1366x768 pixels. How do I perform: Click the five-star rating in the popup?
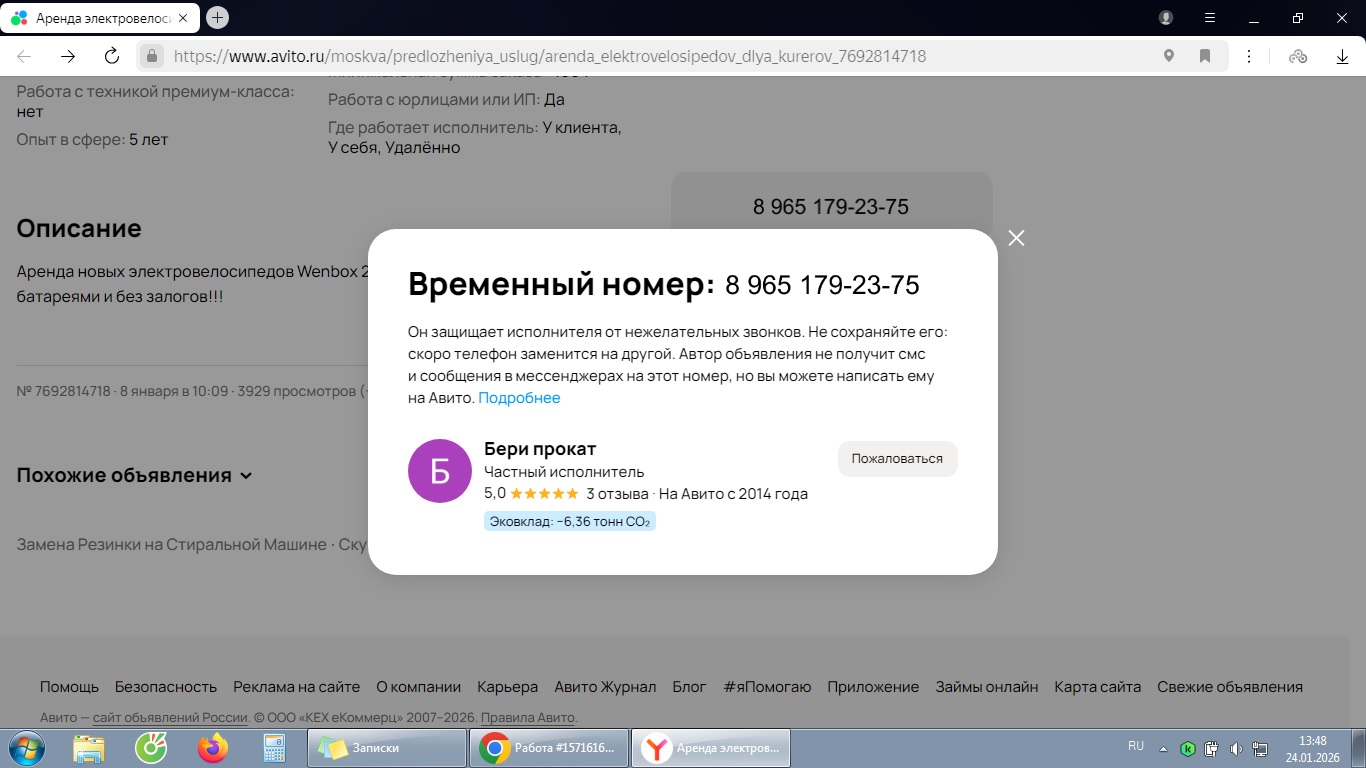(x=544, y=494)
